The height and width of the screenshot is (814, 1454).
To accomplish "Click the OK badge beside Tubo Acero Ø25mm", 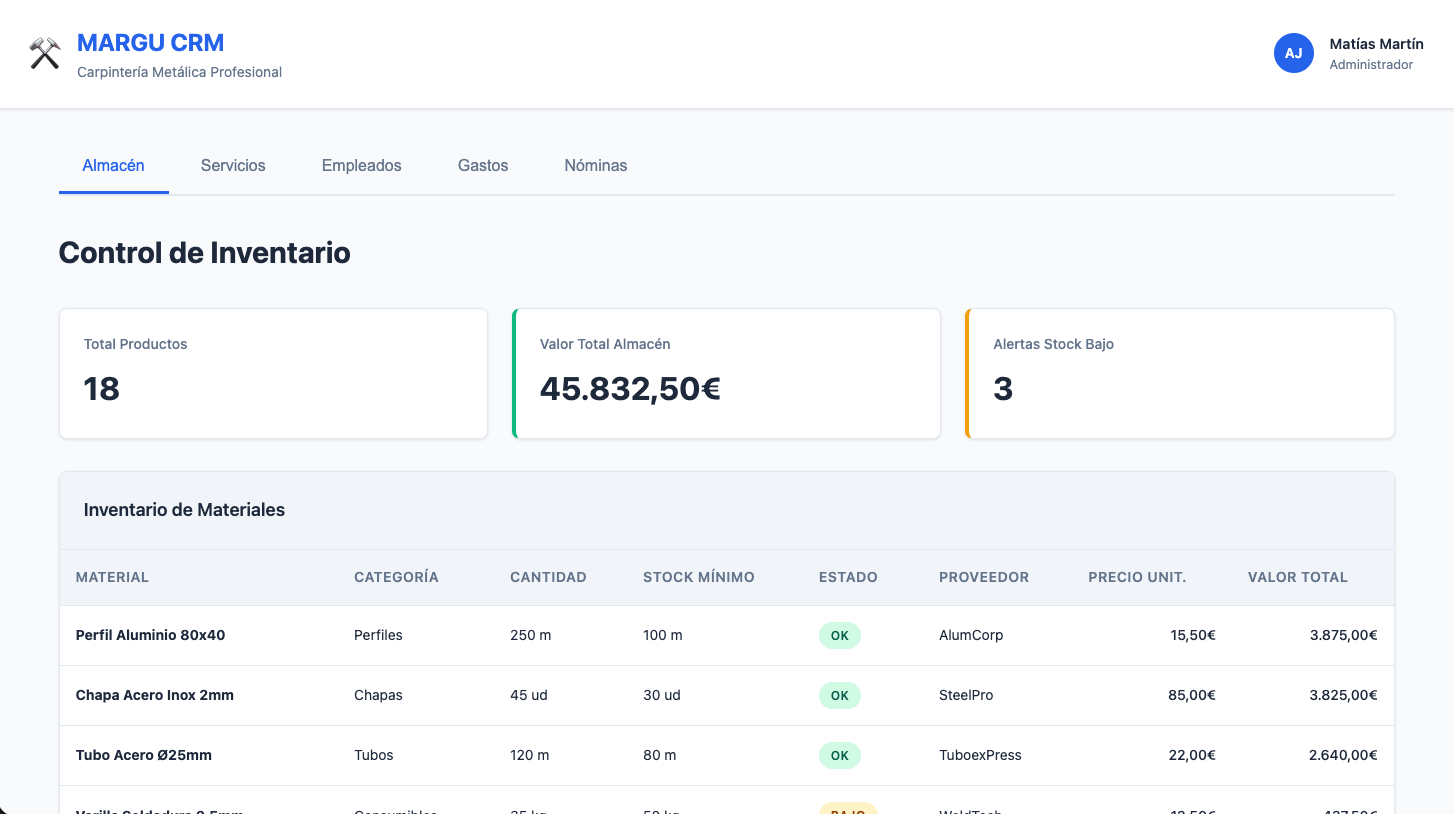I will pyautogui.click(x=839, y=755).
